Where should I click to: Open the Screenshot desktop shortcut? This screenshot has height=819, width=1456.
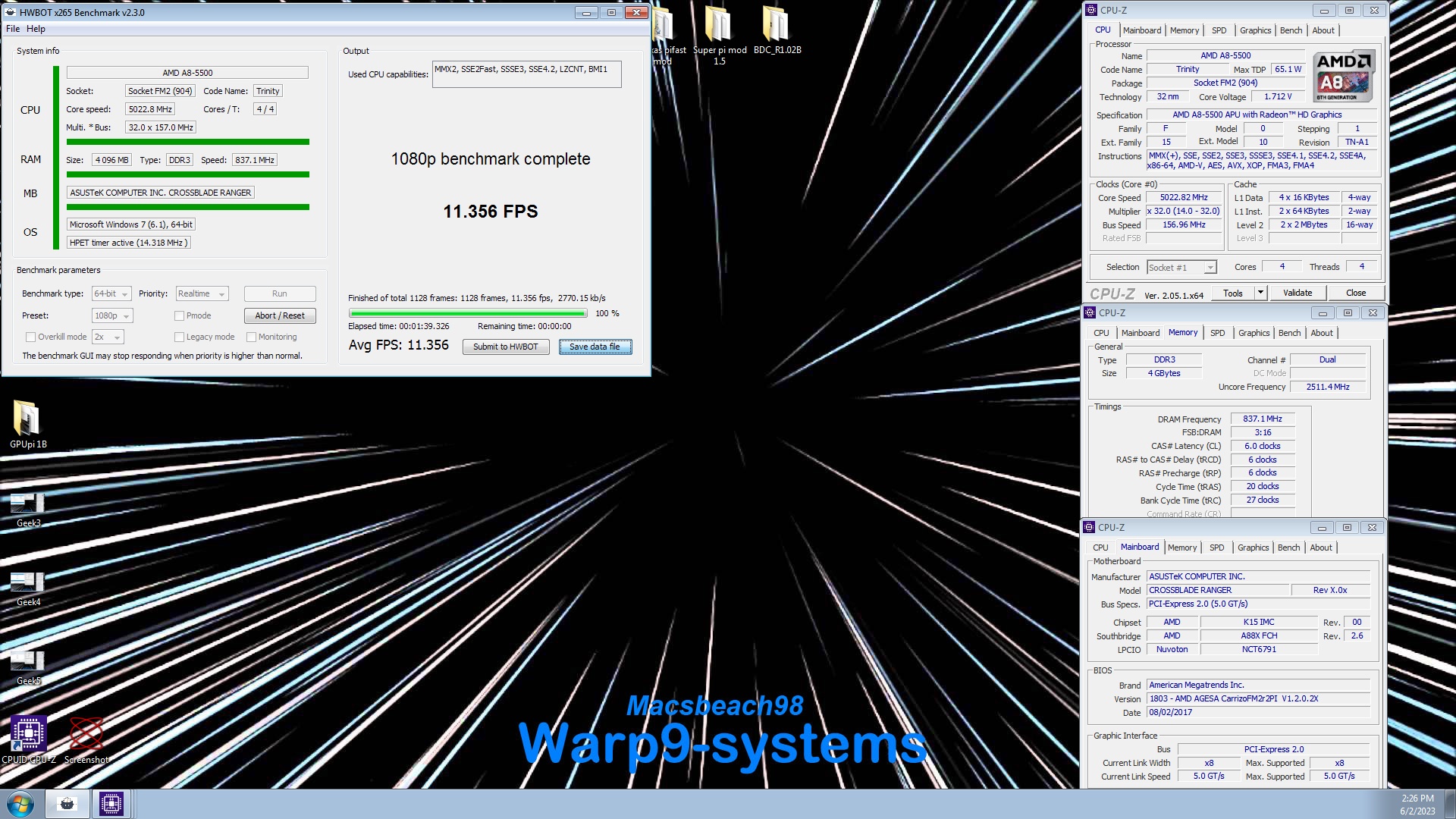(86, 740)
